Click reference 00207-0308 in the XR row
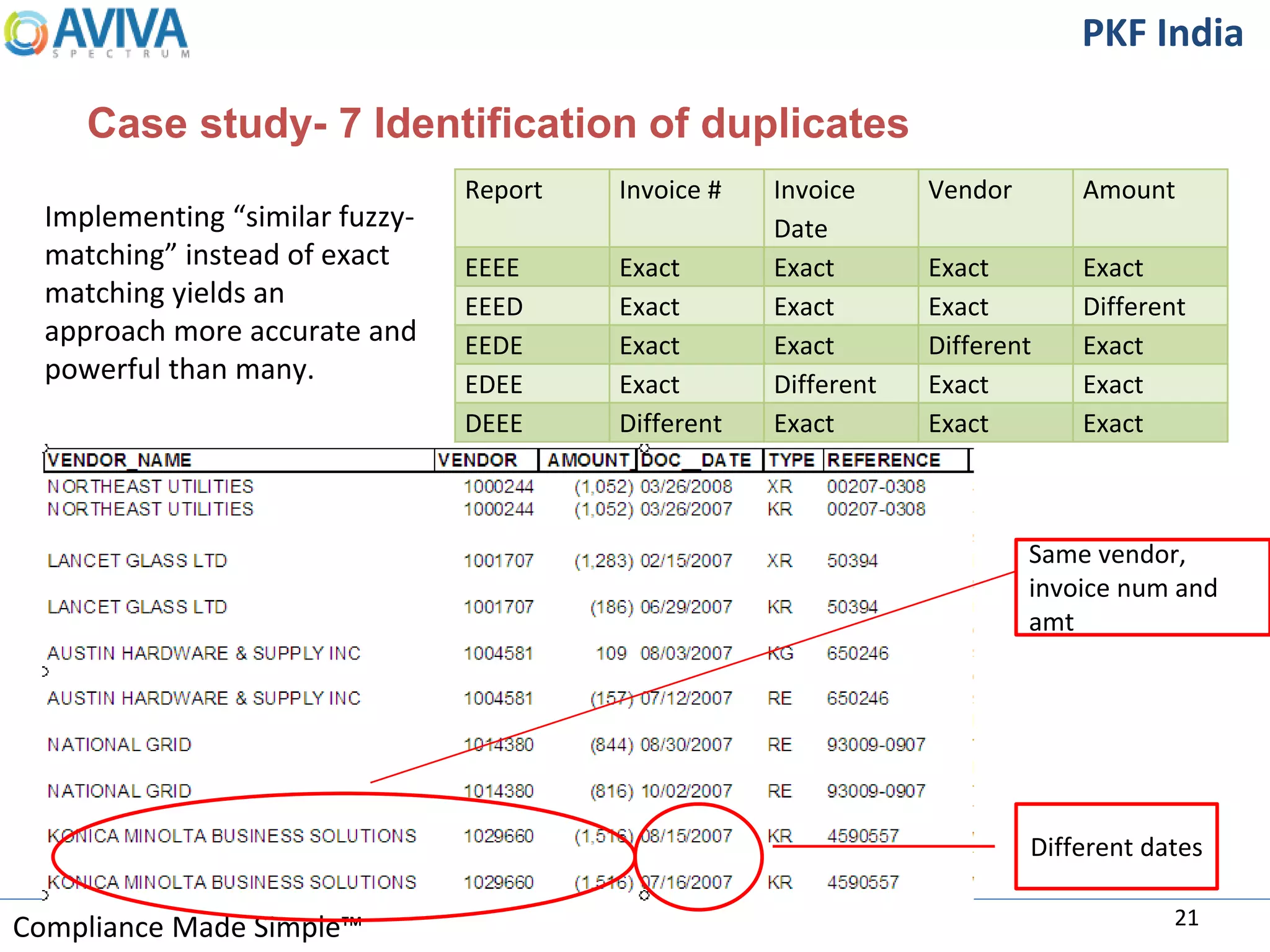The height and width of the screenshot is (952, 1270). coord(876,487)
